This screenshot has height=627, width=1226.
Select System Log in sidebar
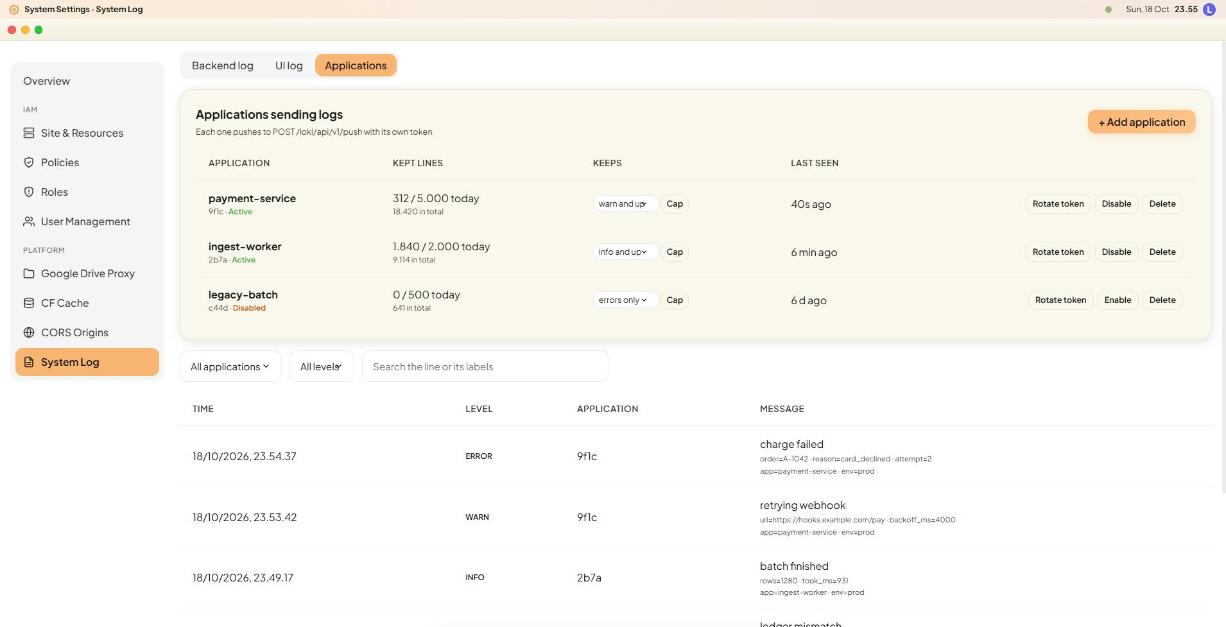coord(87,362)
